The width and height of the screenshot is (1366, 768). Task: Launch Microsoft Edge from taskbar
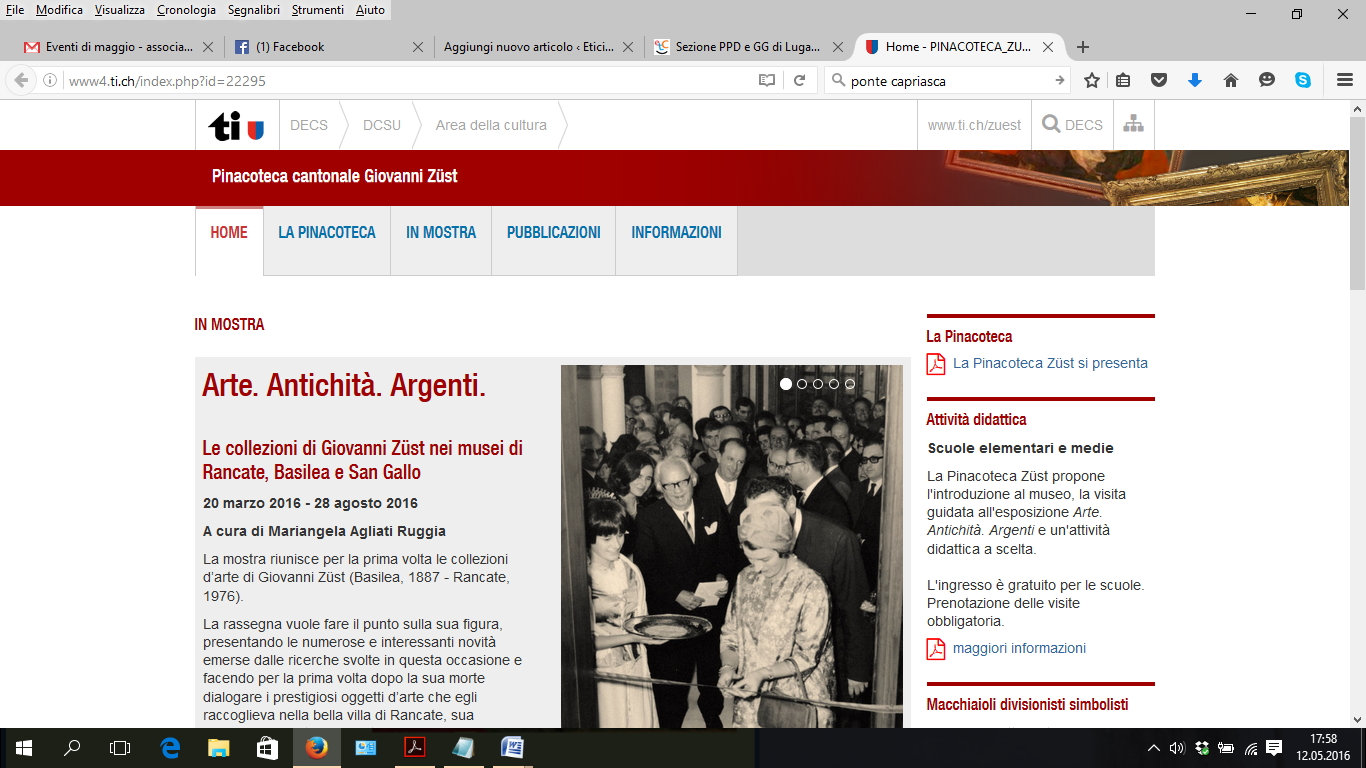point(170,748)
